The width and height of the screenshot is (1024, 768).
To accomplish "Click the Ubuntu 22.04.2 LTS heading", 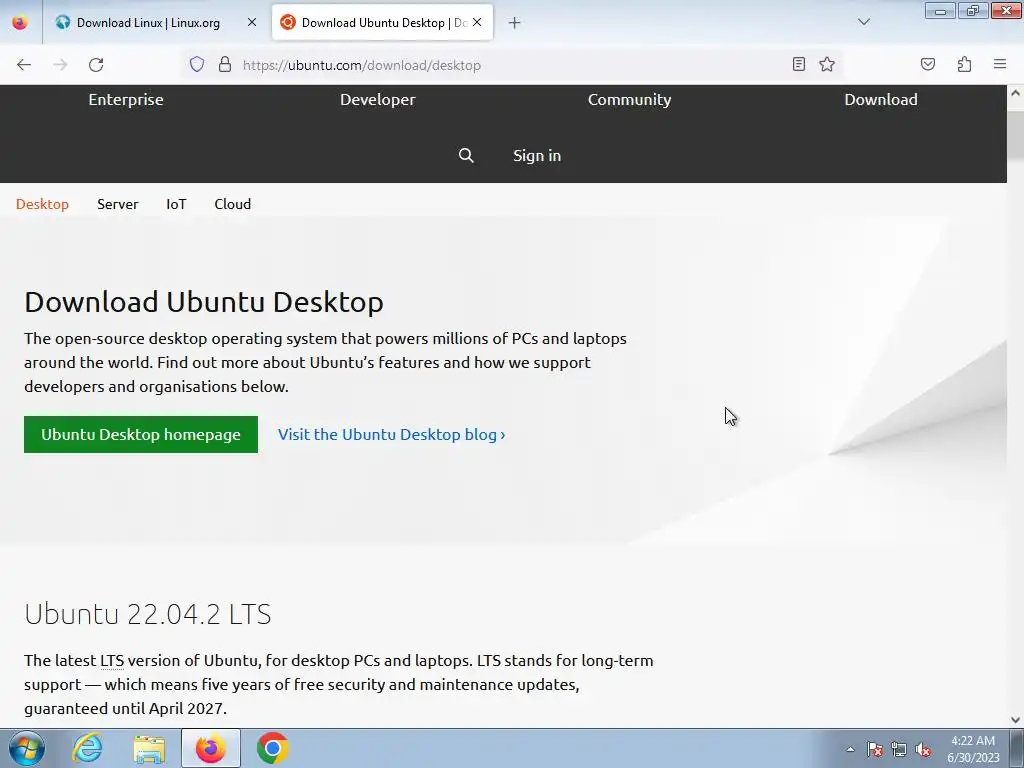I will click(148, 614).
